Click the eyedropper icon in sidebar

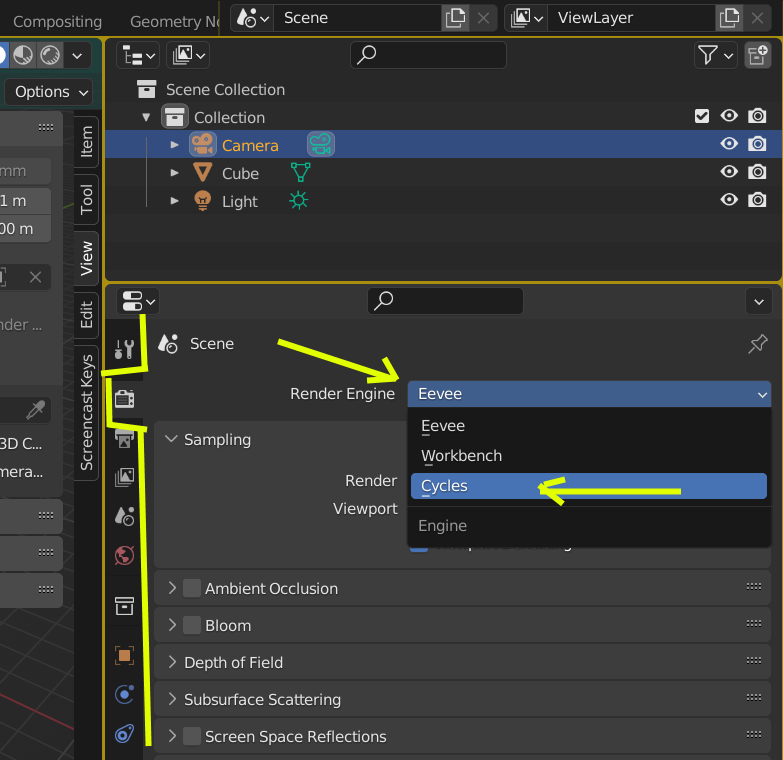35,409
